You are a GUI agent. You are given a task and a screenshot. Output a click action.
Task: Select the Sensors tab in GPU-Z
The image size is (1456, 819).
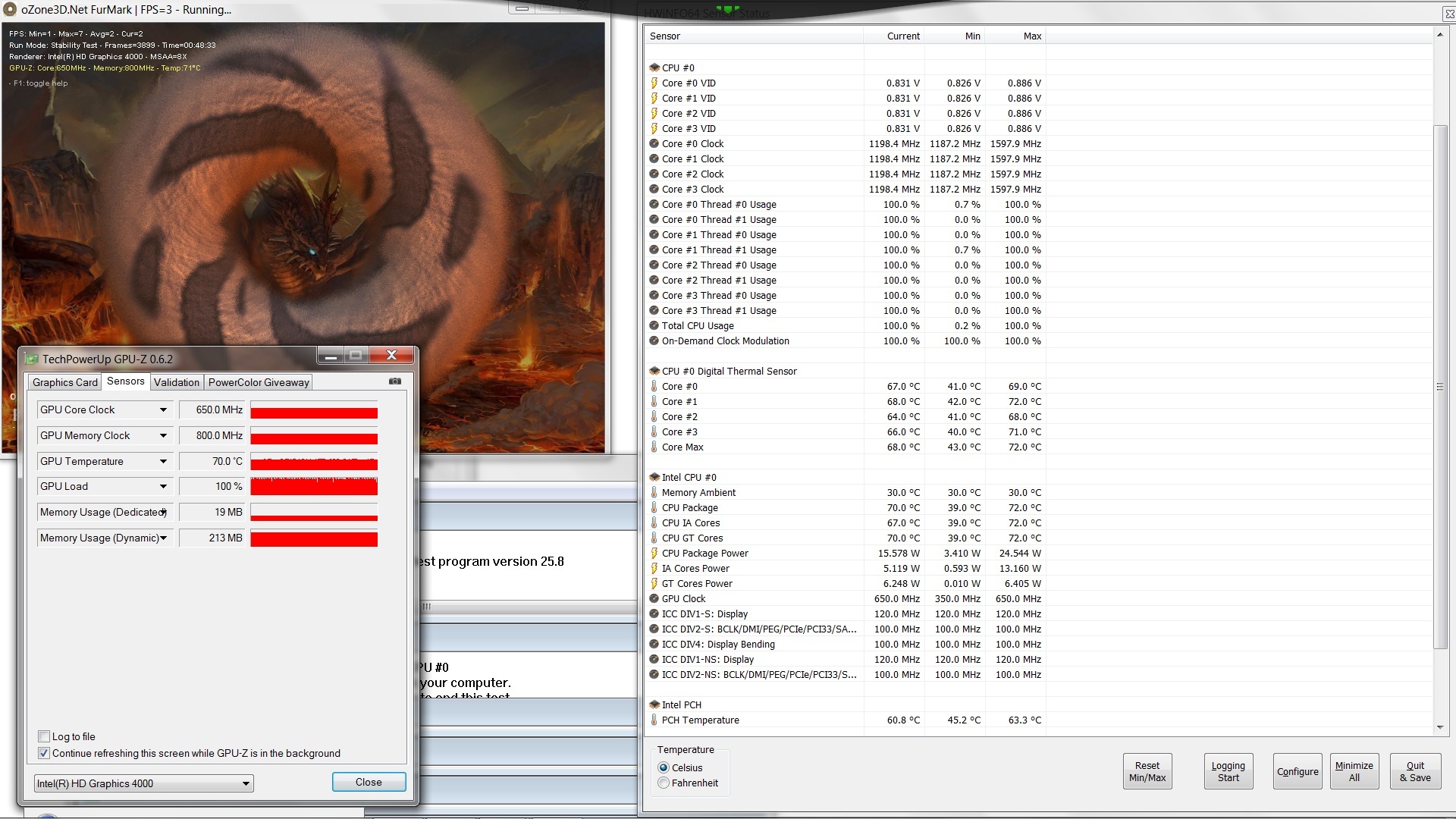click(x=126, y=381)
